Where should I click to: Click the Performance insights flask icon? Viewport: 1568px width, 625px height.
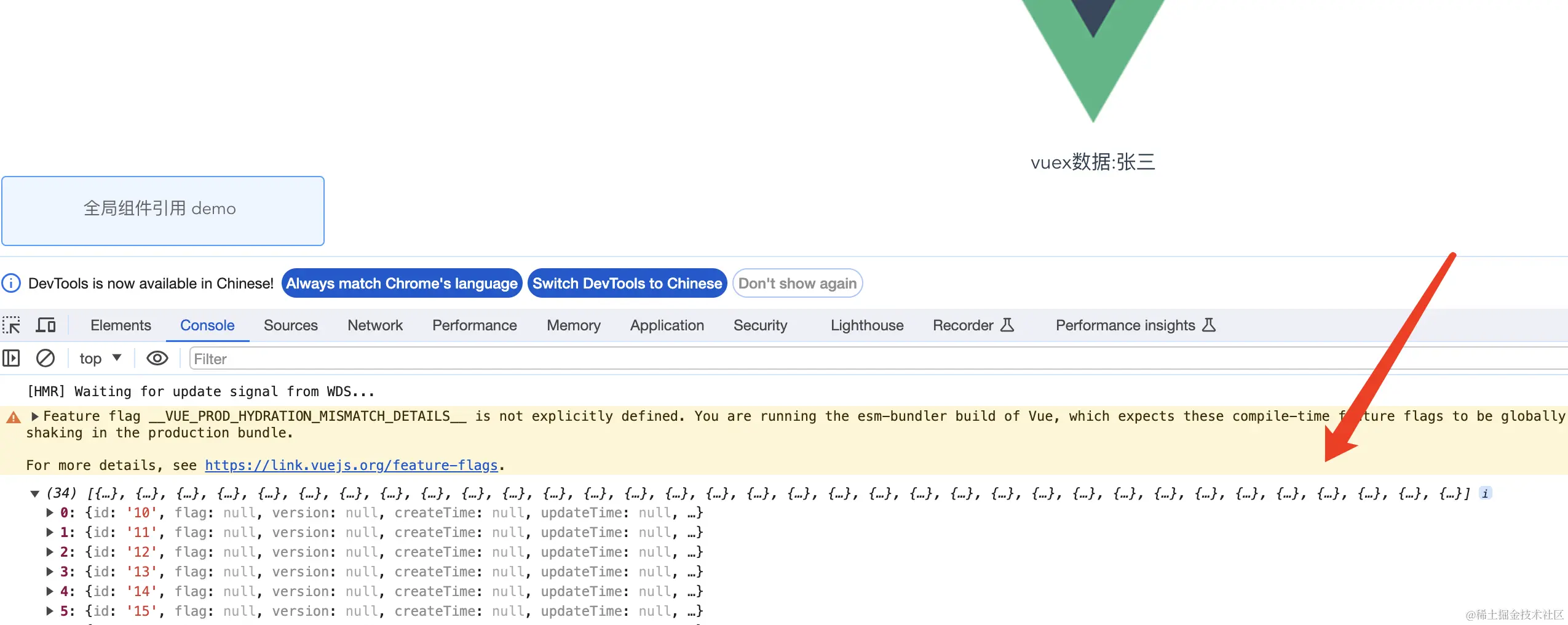[x=1209, y=325]
